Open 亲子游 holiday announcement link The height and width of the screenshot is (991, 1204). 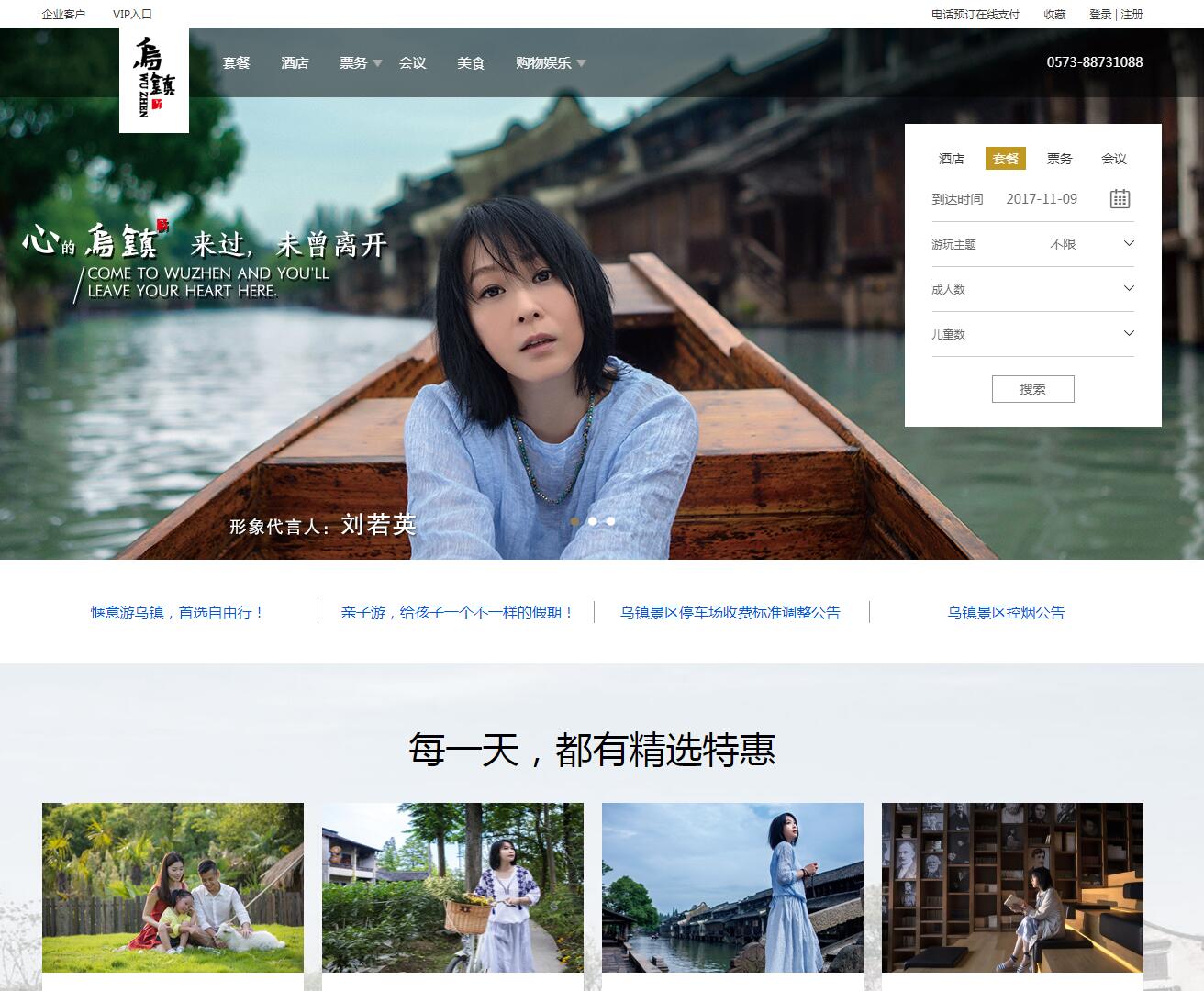coord(457,612)
